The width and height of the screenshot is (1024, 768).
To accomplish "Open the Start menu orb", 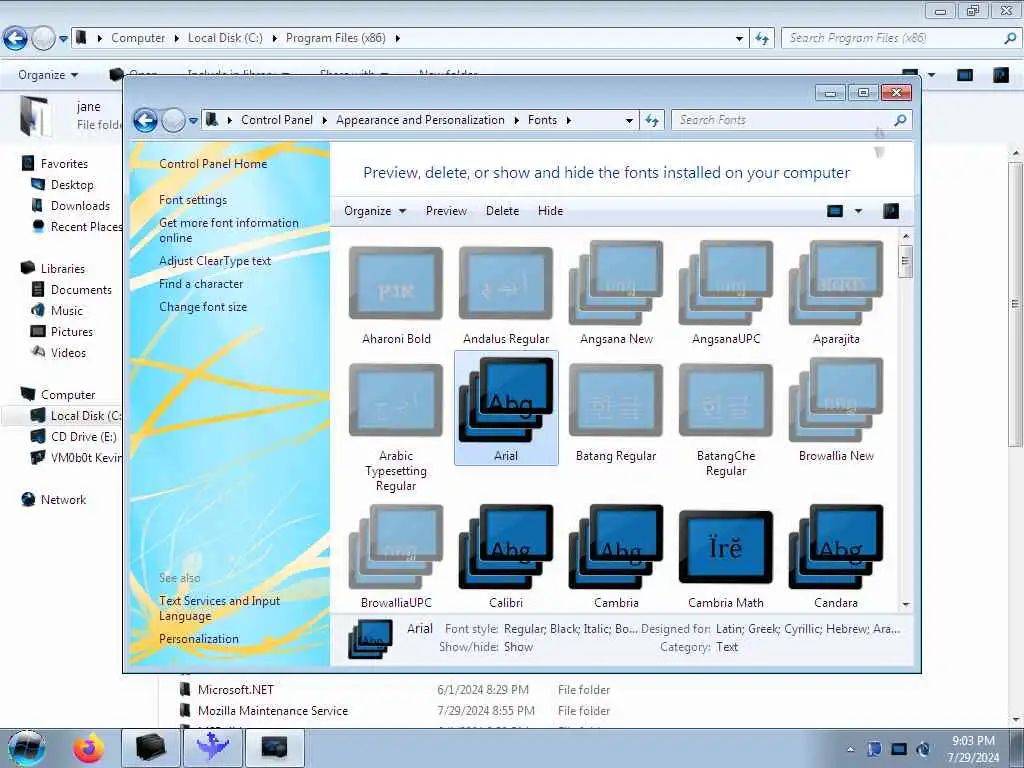I will click(x=26, y=748).
